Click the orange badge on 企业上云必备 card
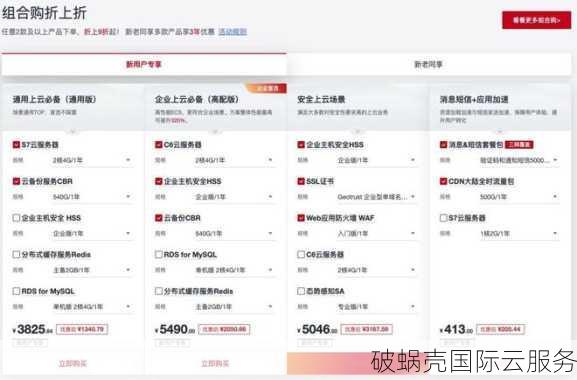577x380 pixels. pyautogui.click(x=266, y=88)
